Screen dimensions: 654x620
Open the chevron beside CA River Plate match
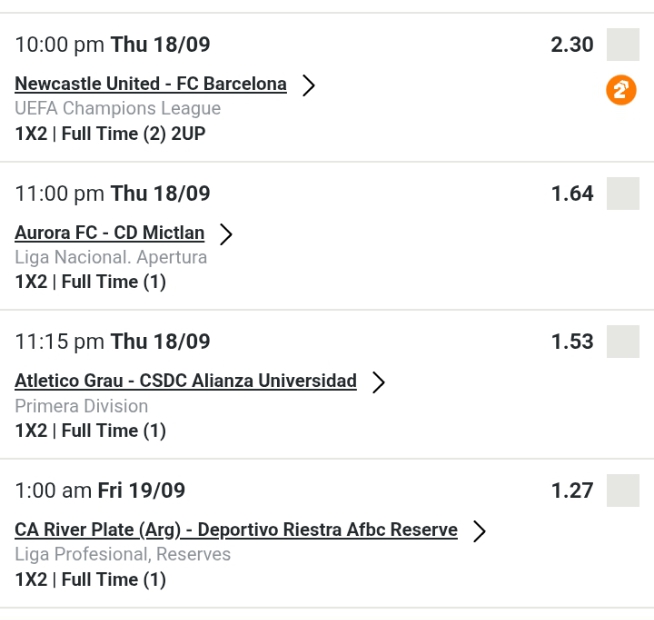(479, 531)
